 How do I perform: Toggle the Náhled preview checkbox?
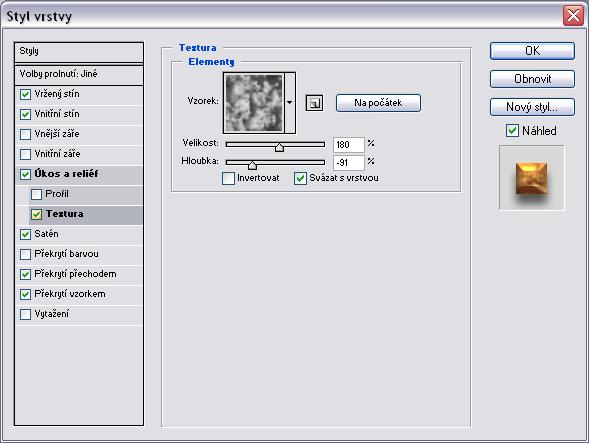[512, 131]
